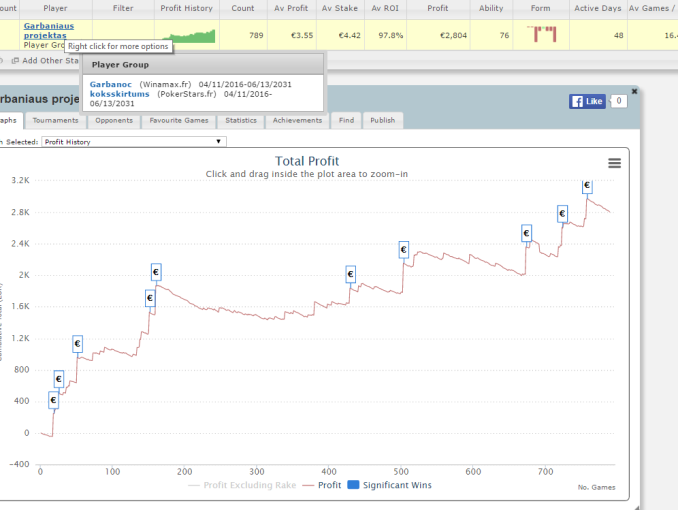
Task: Open the Achievements tab
Action: [298, 120]
